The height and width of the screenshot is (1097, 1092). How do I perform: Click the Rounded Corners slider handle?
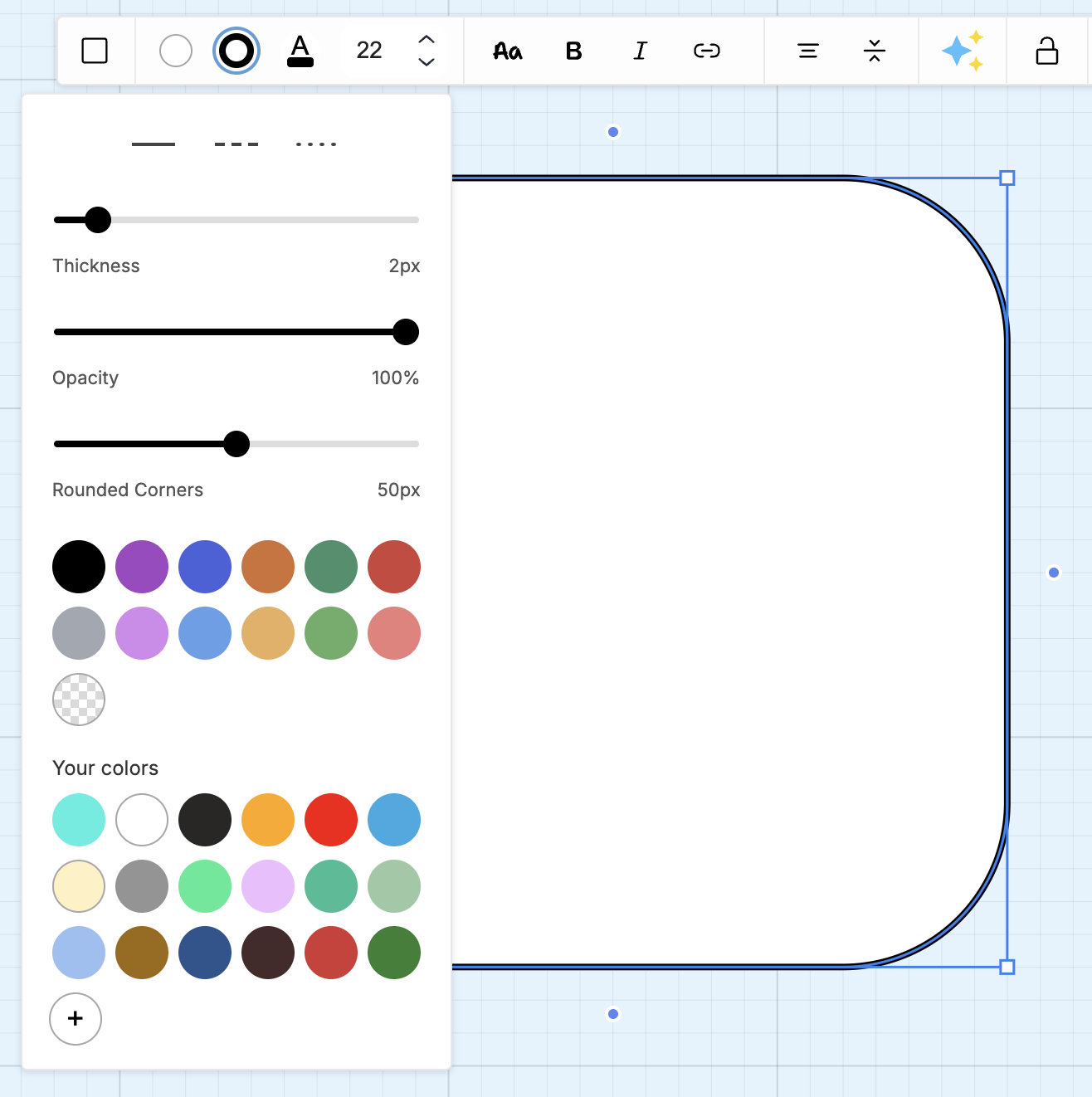[236, 444]
